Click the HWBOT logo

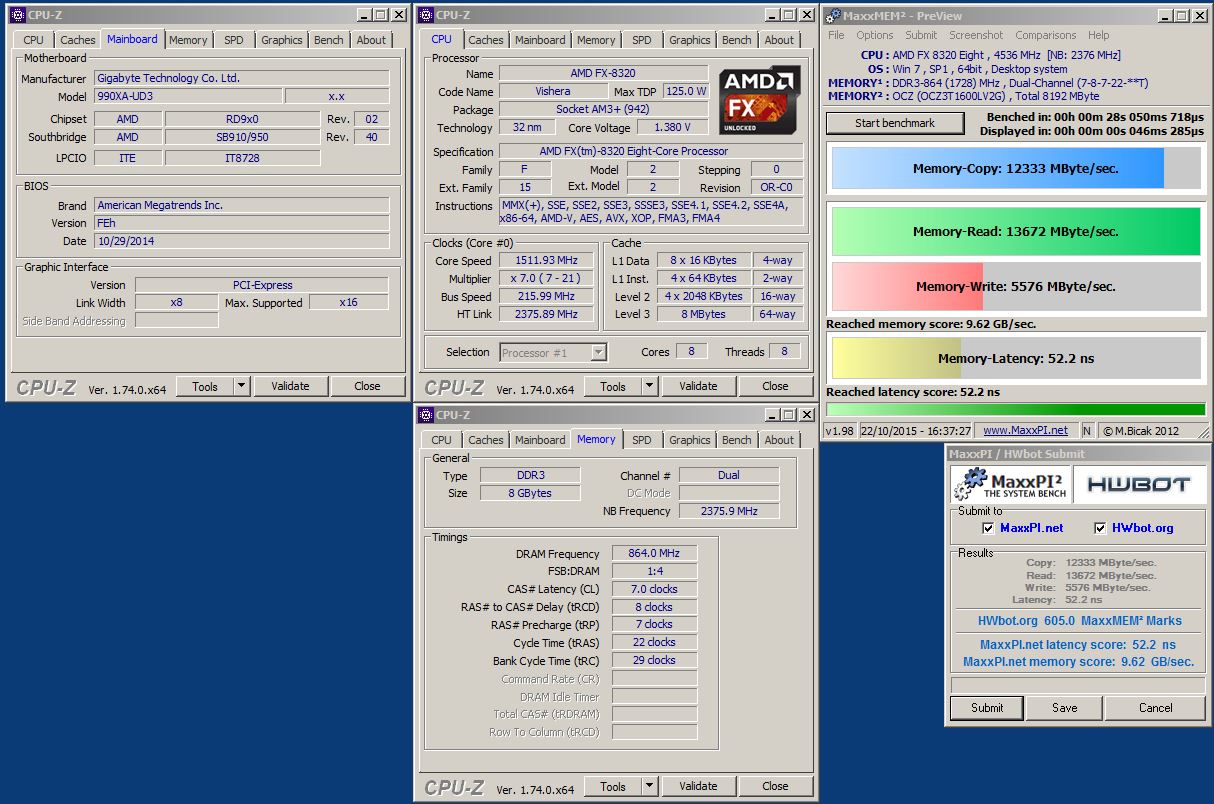coord(1138,484)
